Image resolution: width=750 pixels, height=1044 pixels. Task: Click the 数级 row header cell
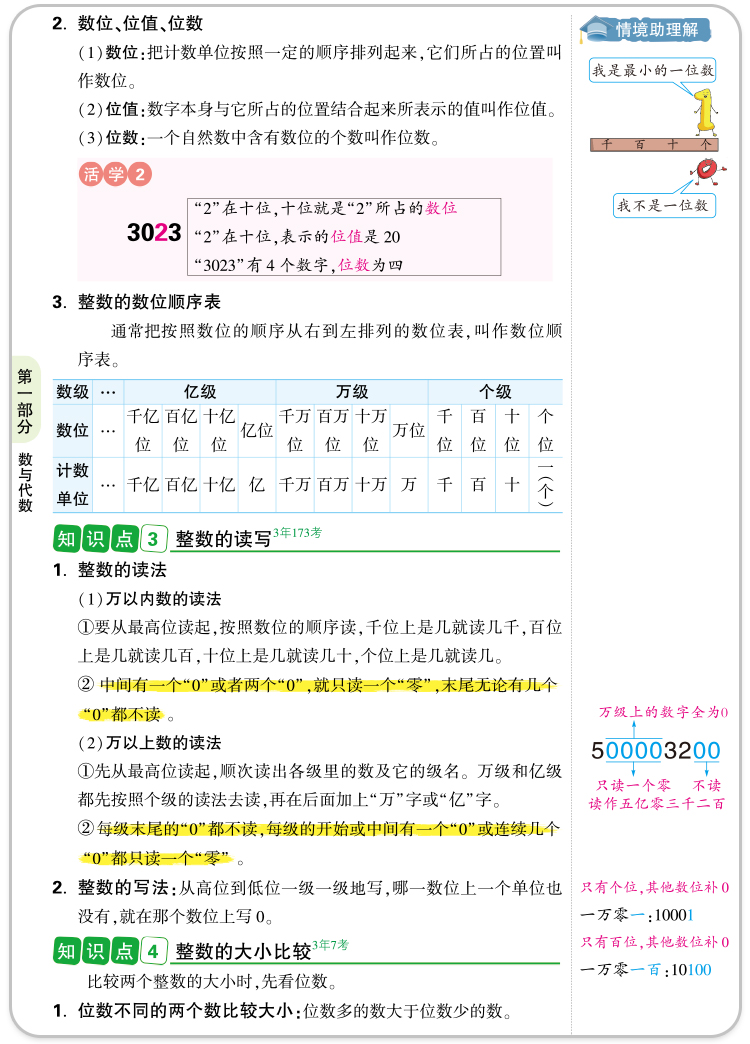pyautogui.click(x=73, y=392)
